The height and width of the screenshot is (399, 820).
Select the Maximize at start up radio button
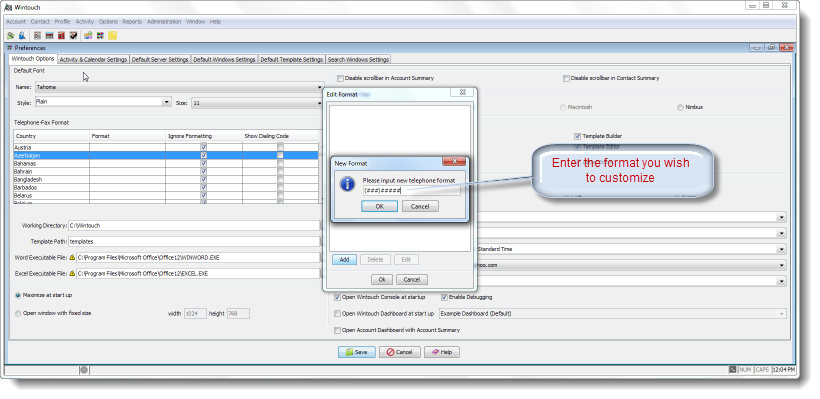(x=18, y=295)
